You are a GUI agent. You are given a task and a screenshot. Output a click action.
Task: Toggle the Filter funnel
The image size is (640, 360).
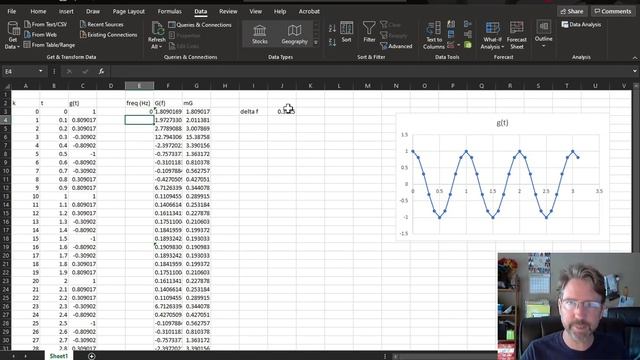pyautogui.click(x=369, y=32)
